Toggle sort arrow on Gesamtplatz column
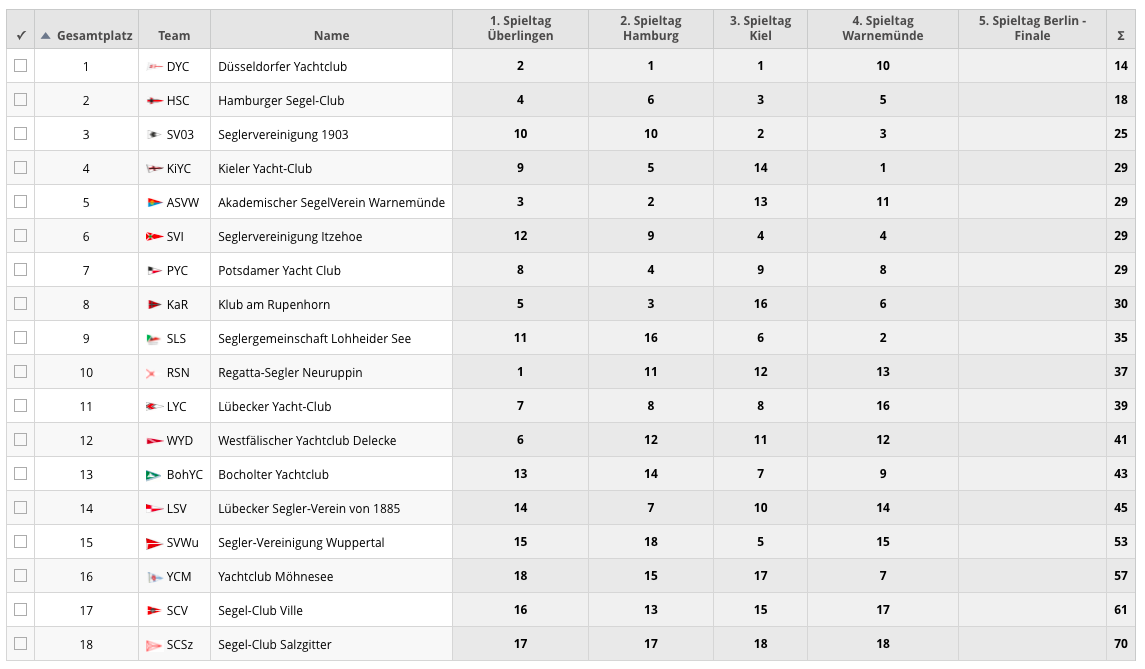This screenshot has width=1145, height=669. tap(45, 36)
